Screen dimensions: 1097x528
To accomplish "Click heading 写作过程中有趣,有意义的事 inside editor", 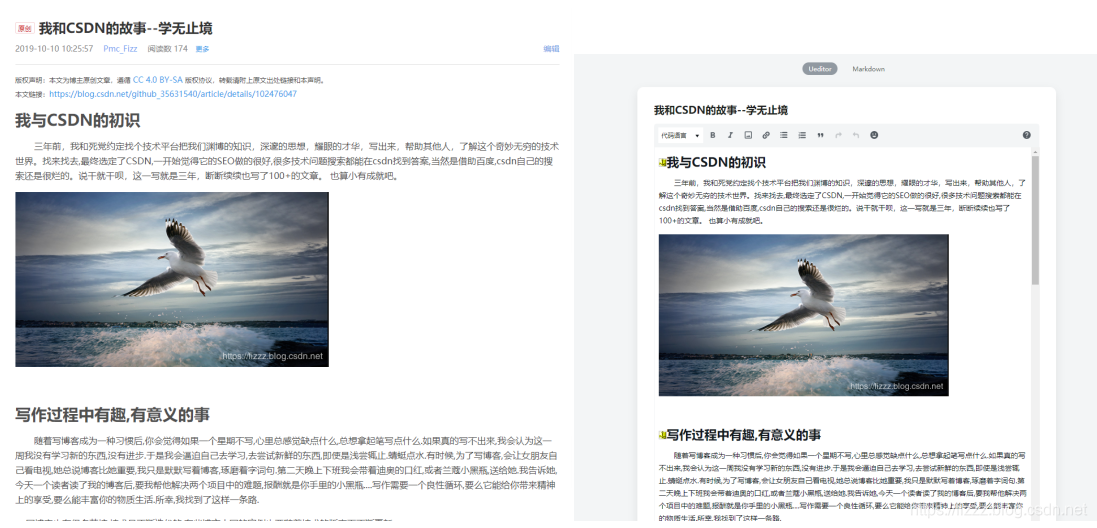I will pos(744,435).
